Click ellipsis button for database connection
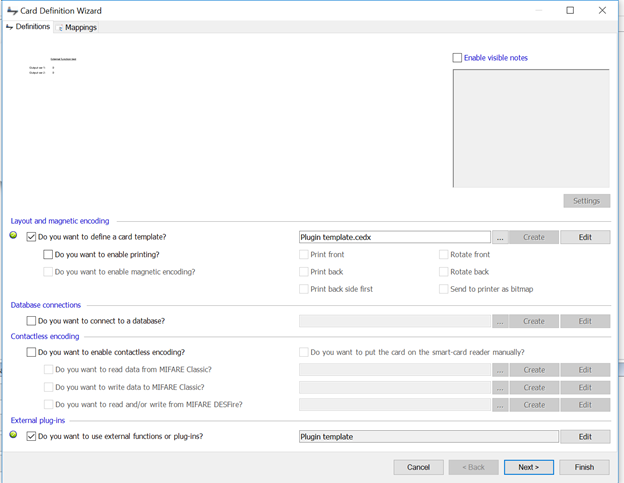The image size is (624, 483). [x=500, y=321]
